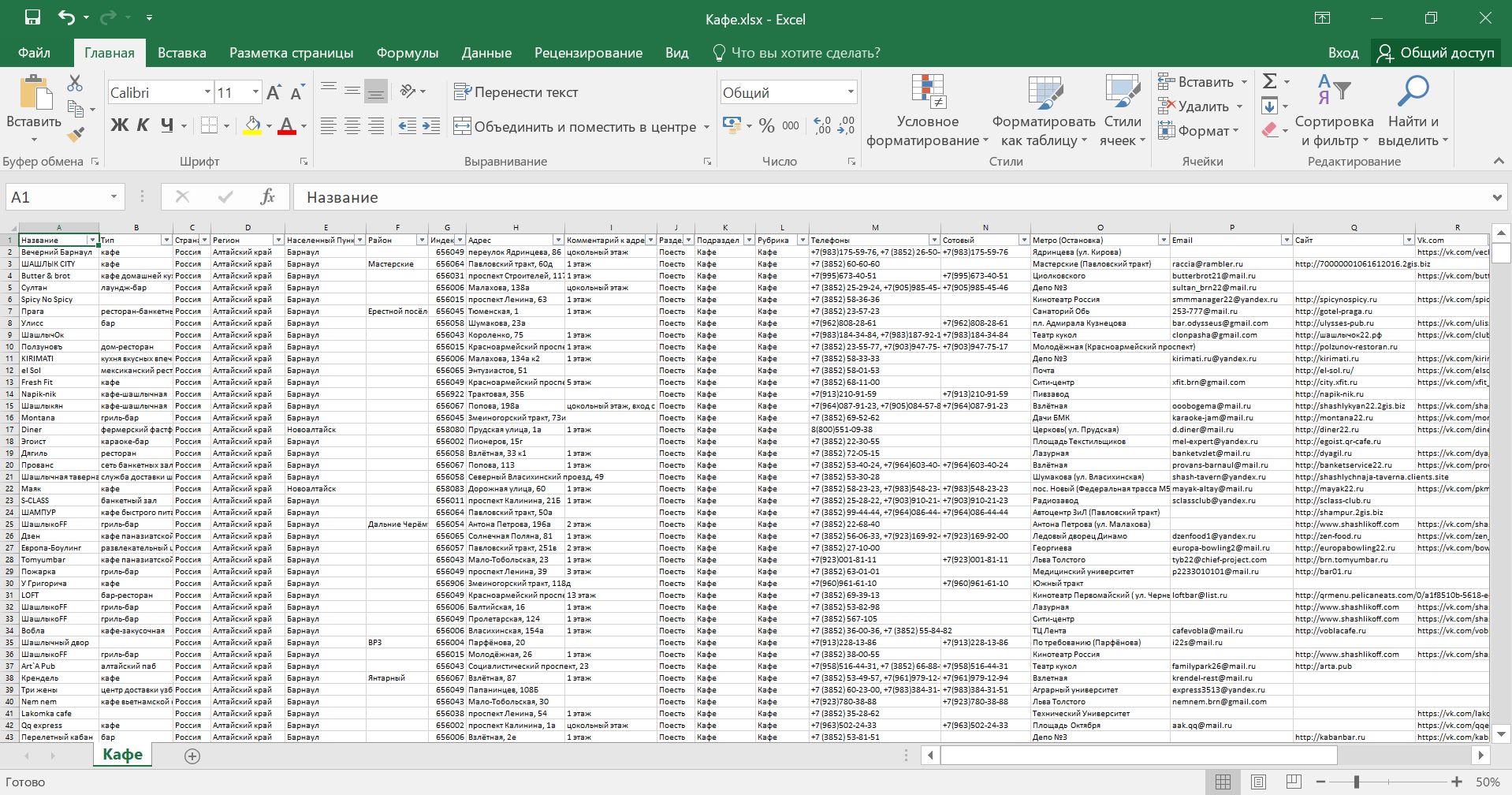Switch to the Формулы ribbon tab
Screen dimensions: 1512x795
point(407,53)
